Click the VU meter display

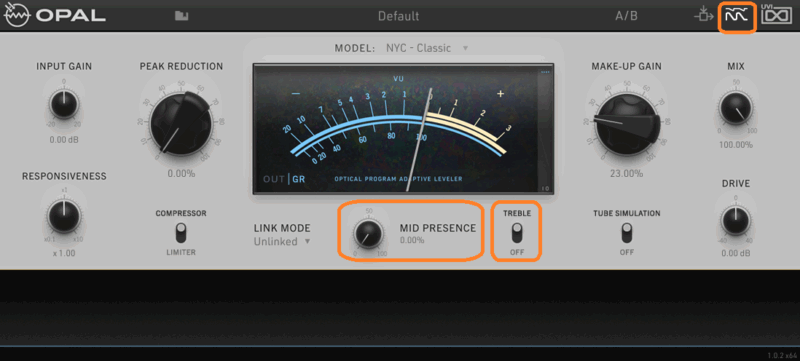pos(403,129)
